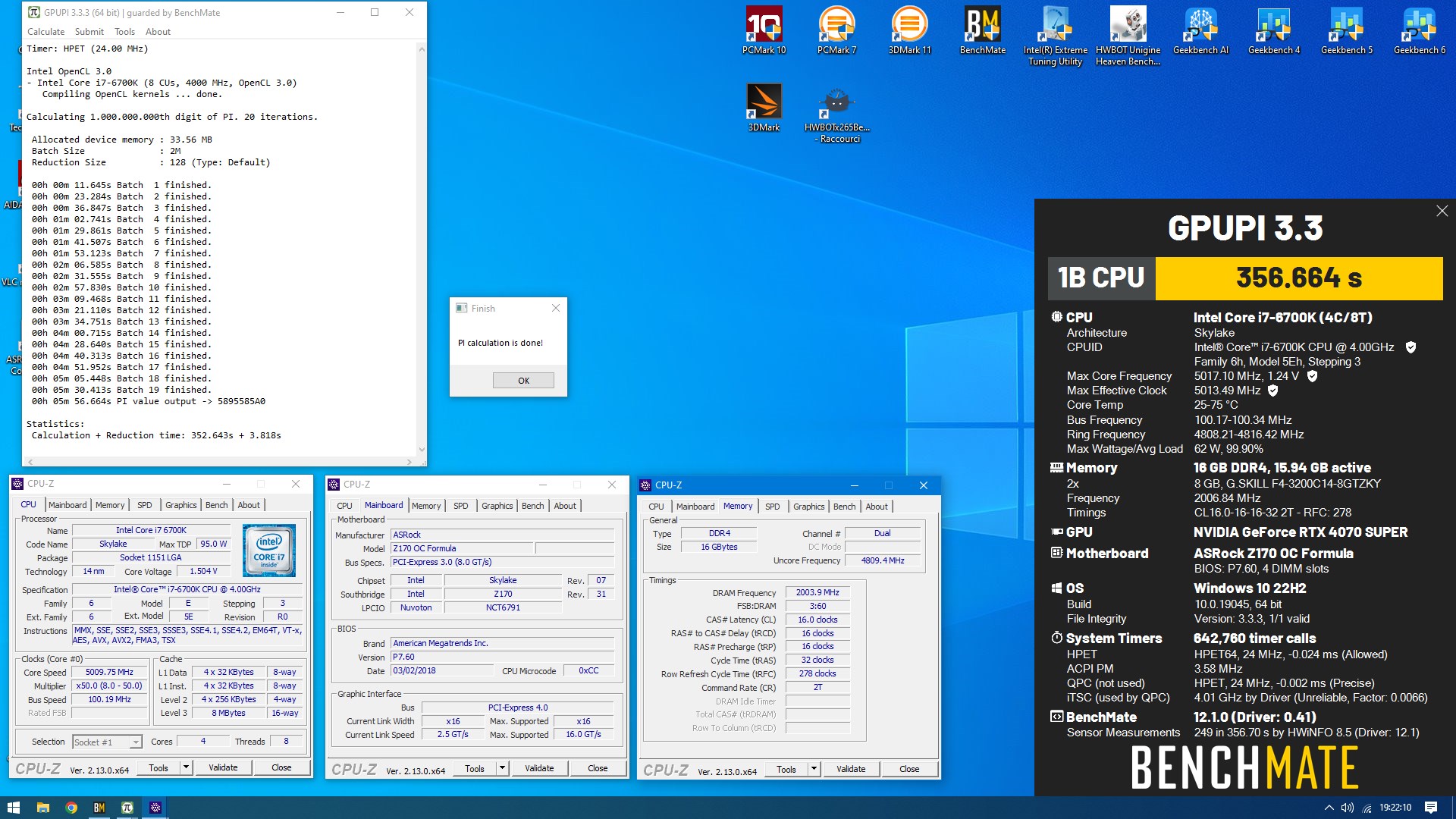Launch 3DMark 11 from the desktop

(909, 30)
